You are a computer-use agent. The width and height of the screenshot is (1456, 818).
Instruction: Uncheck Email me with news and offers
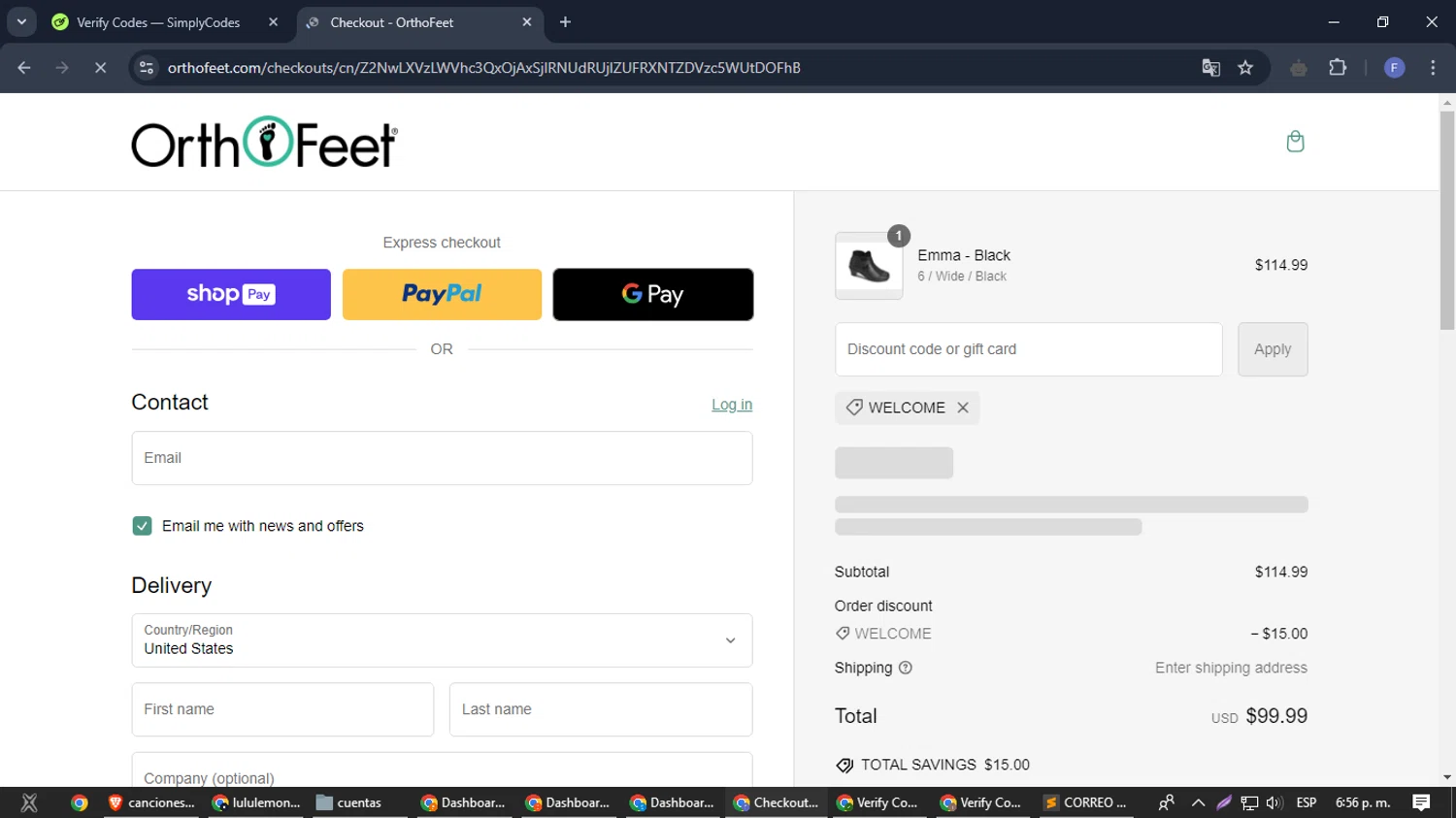click(142, 526)
